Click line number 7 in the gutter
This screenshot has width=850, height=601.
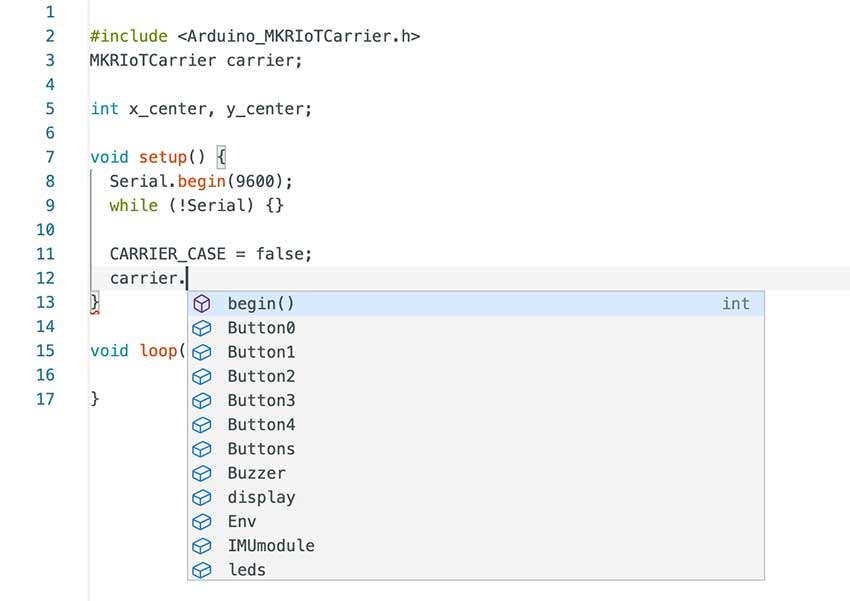(x=49, y=157)
